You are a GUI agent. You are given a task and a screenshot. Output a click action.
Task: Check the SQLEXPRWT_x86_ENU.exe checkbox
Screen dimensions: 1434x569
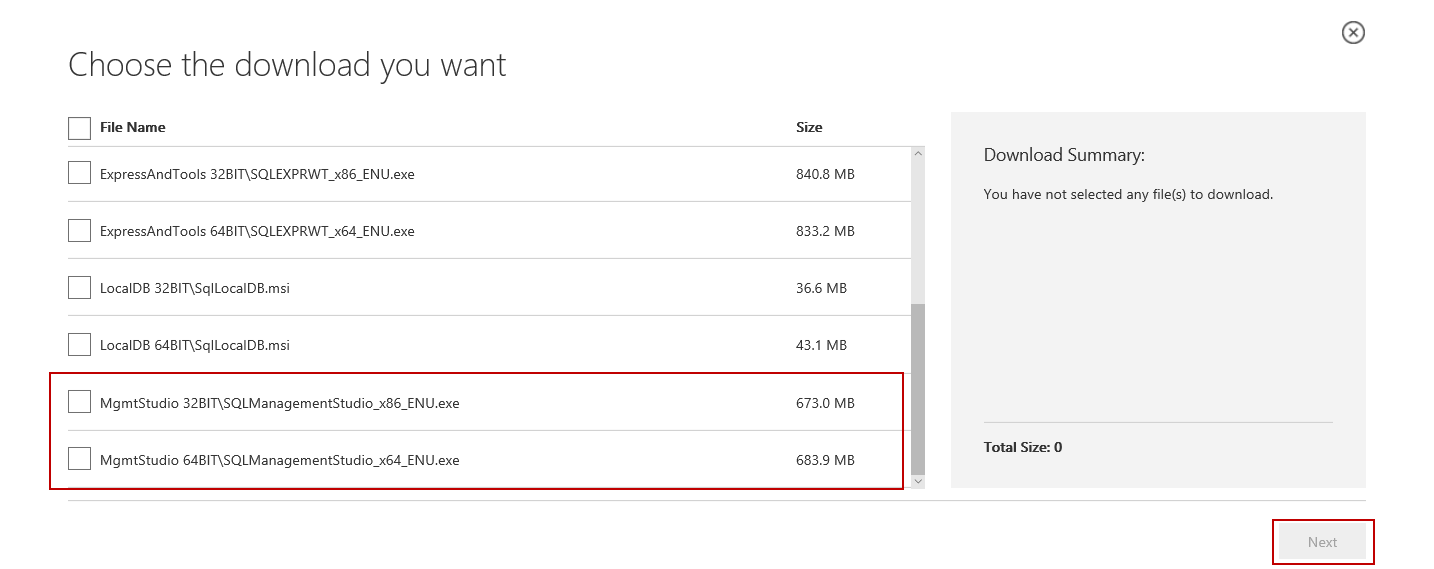click(79, 173)
